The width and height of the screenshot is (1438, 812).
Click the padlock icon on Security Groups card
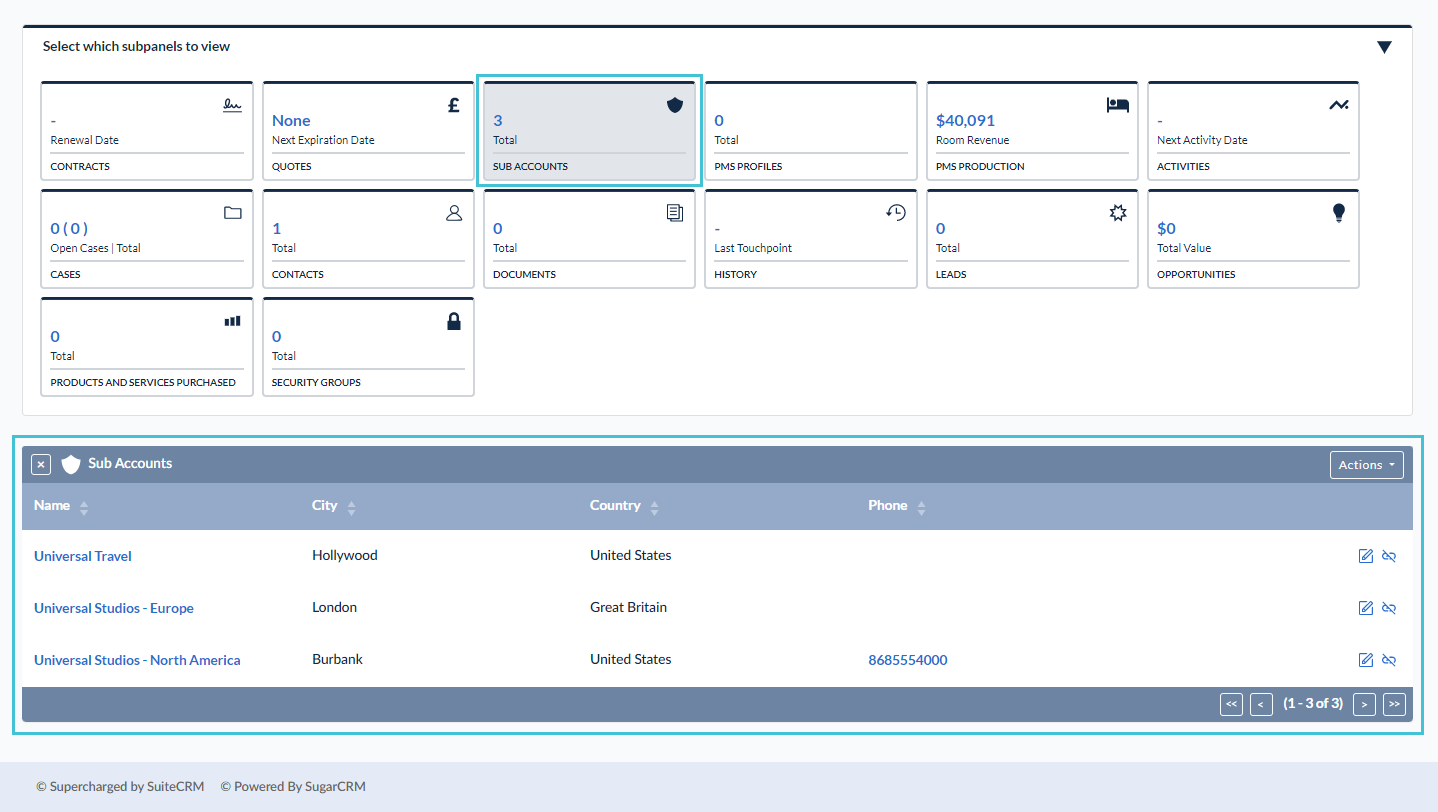point(454,321)
